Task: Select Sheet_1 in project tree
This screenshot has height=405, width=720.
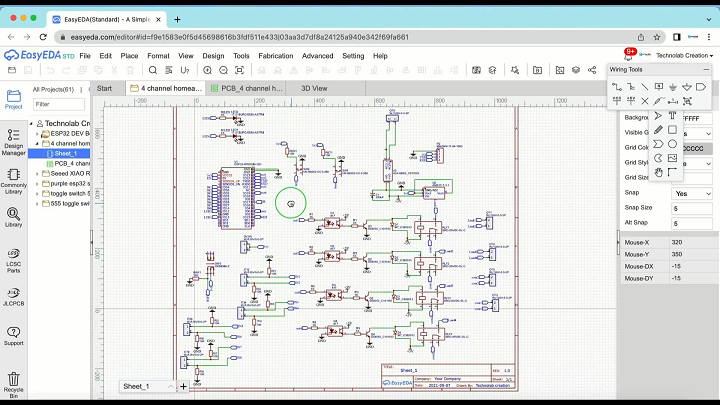Action: coord(65,153)
